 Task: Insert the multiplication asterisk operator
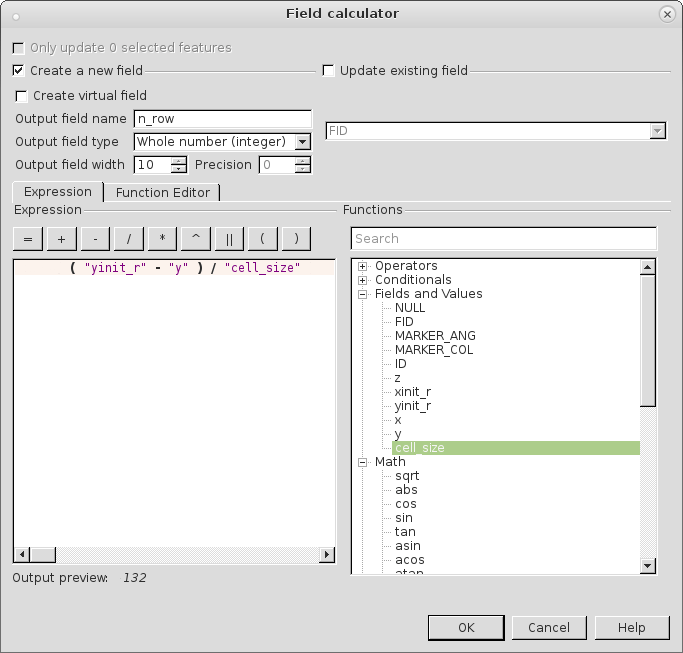tap(162, 239)
